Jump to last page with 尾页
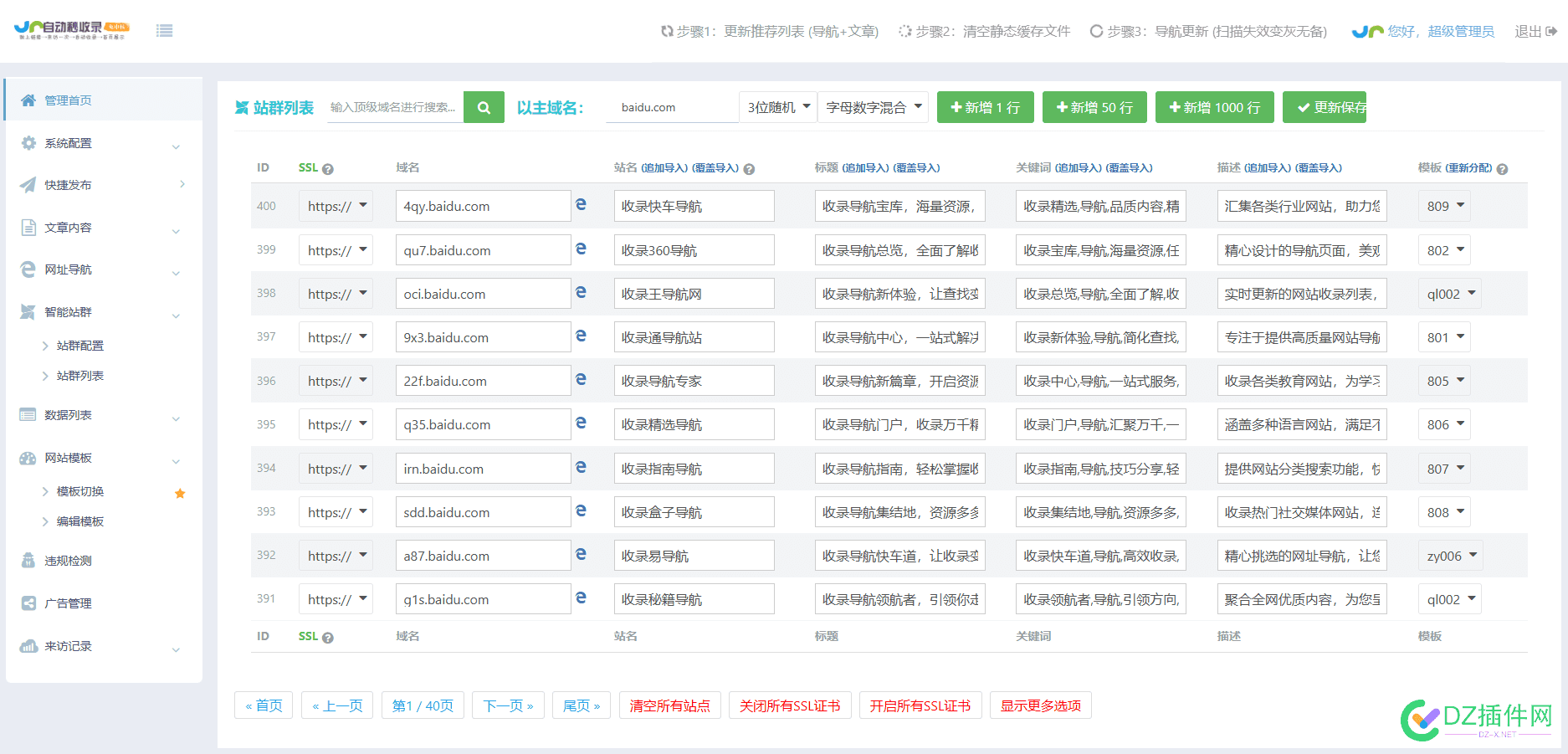This screenshot has width=1568, height=754. (582, 705)
